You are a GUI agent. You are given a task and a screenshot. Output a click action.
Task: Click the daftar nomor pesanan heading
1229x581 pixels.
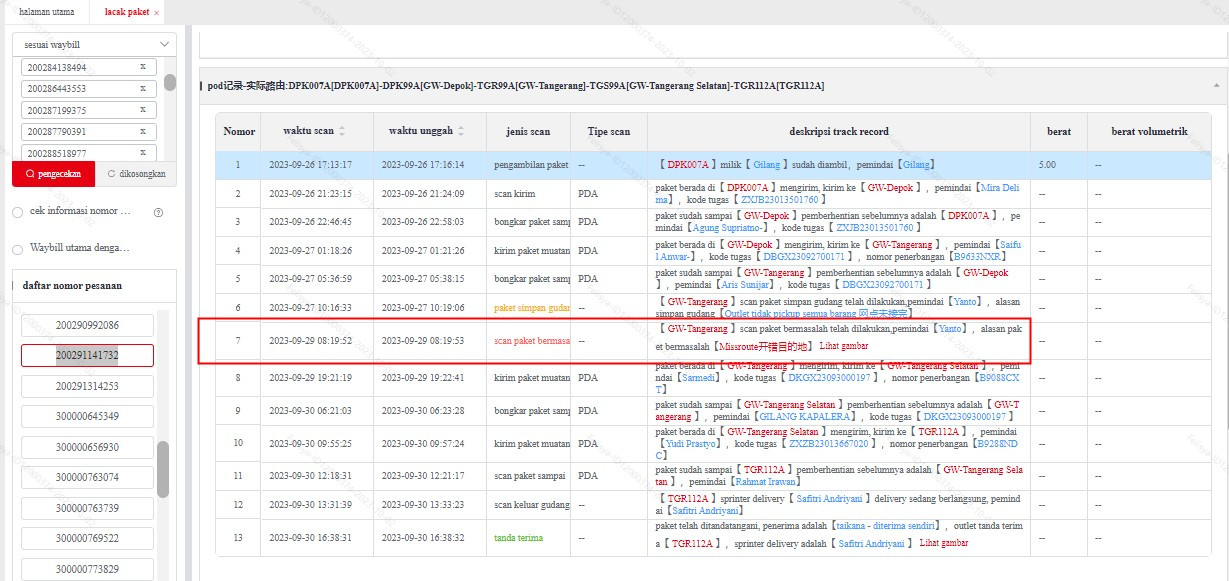point(72,285)
